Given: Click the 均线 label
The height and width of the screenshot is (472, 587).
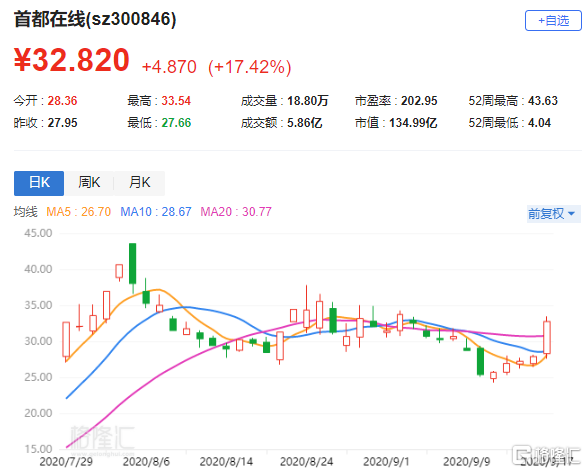Looking at the screenshot, I should (x=26, y=212).
